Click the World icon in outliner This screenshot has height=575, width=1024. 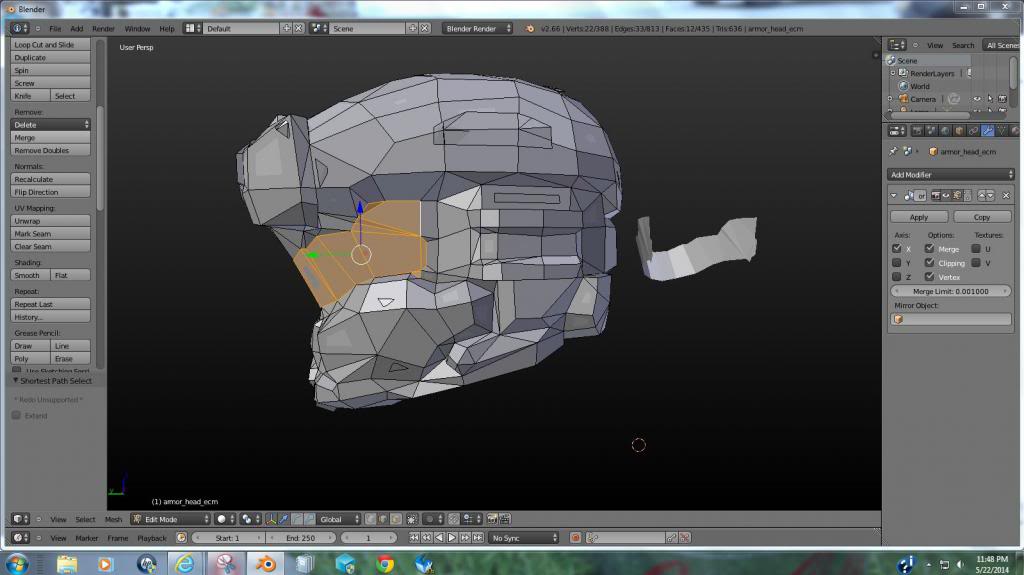903,86
